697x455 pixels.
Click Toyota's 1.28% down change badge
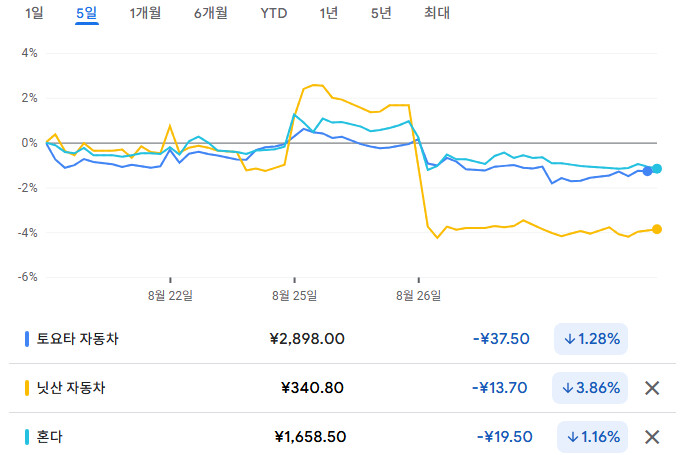pyautogui.click(x=591, y=339)
